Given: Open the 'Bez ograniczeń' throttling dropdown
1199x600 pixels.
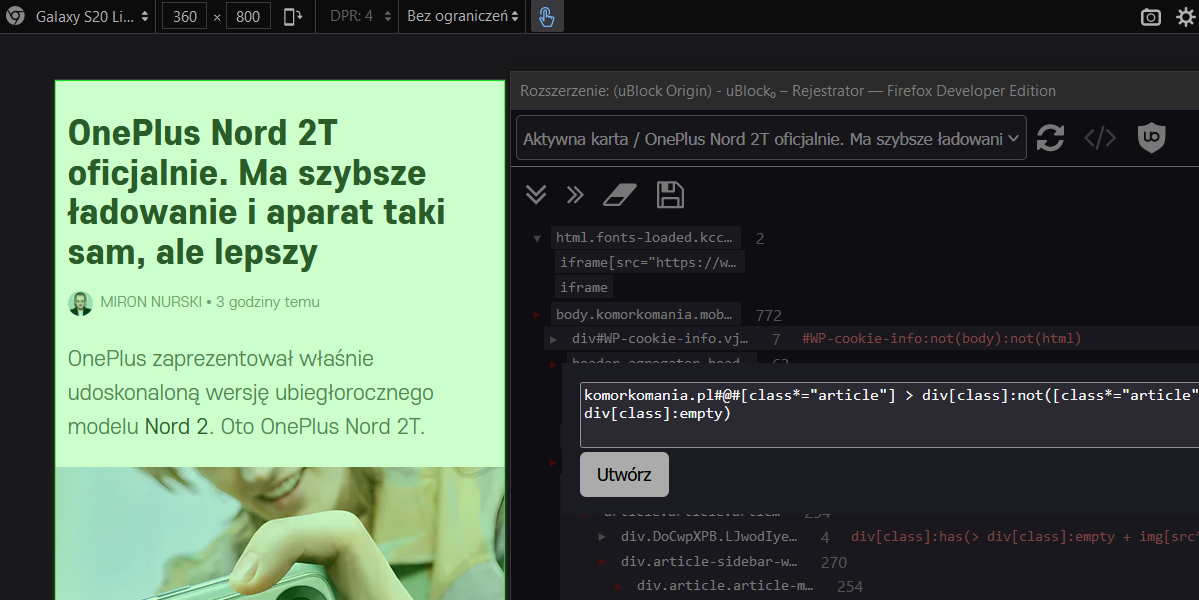Looking at the screenshot, I should (462, 16).
